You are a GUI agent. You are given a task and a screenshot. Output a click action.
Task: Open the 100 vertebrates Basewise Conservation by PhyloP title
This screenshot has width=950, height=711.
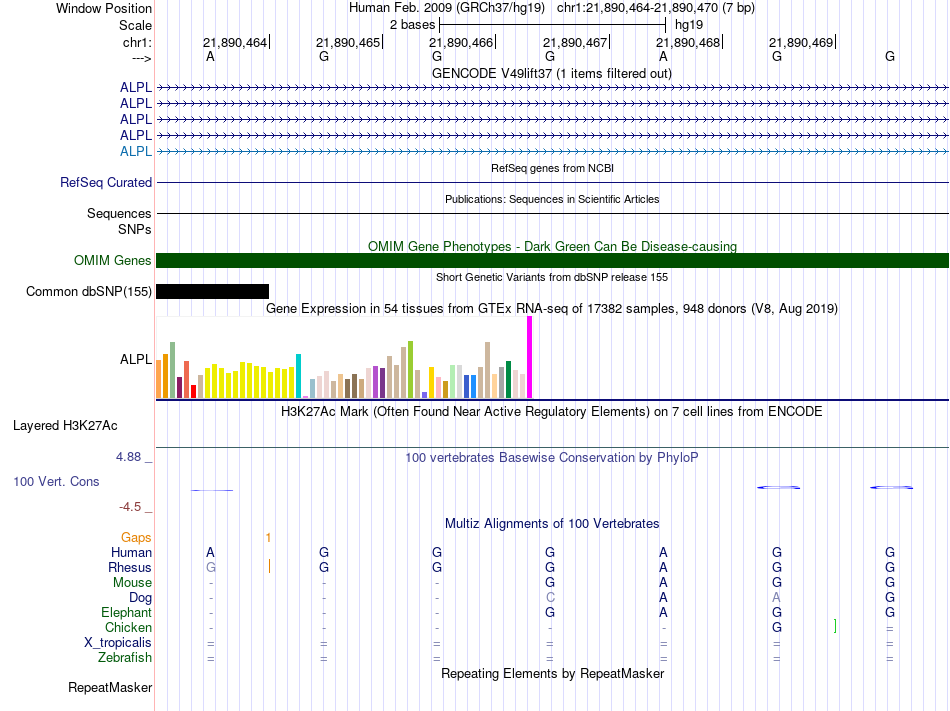pyautogui.click(x=551, y=458)
